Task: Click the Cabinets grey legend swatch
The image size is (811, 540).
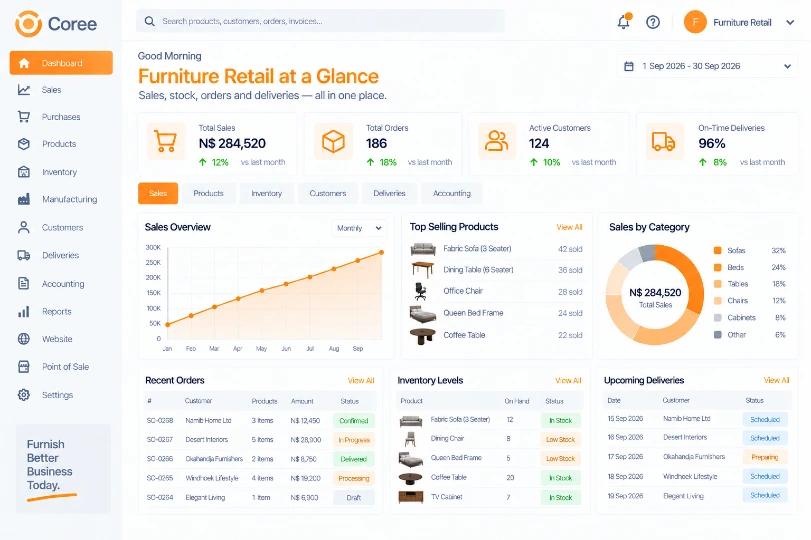Action: pyautogui.click(x=718, y=318)
